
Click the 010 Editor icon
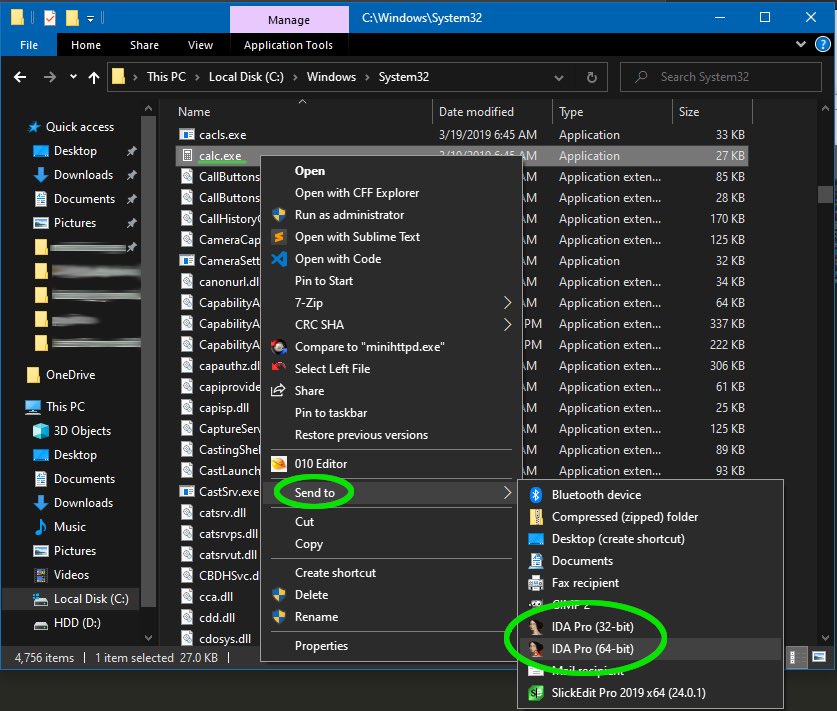(279, 464)
